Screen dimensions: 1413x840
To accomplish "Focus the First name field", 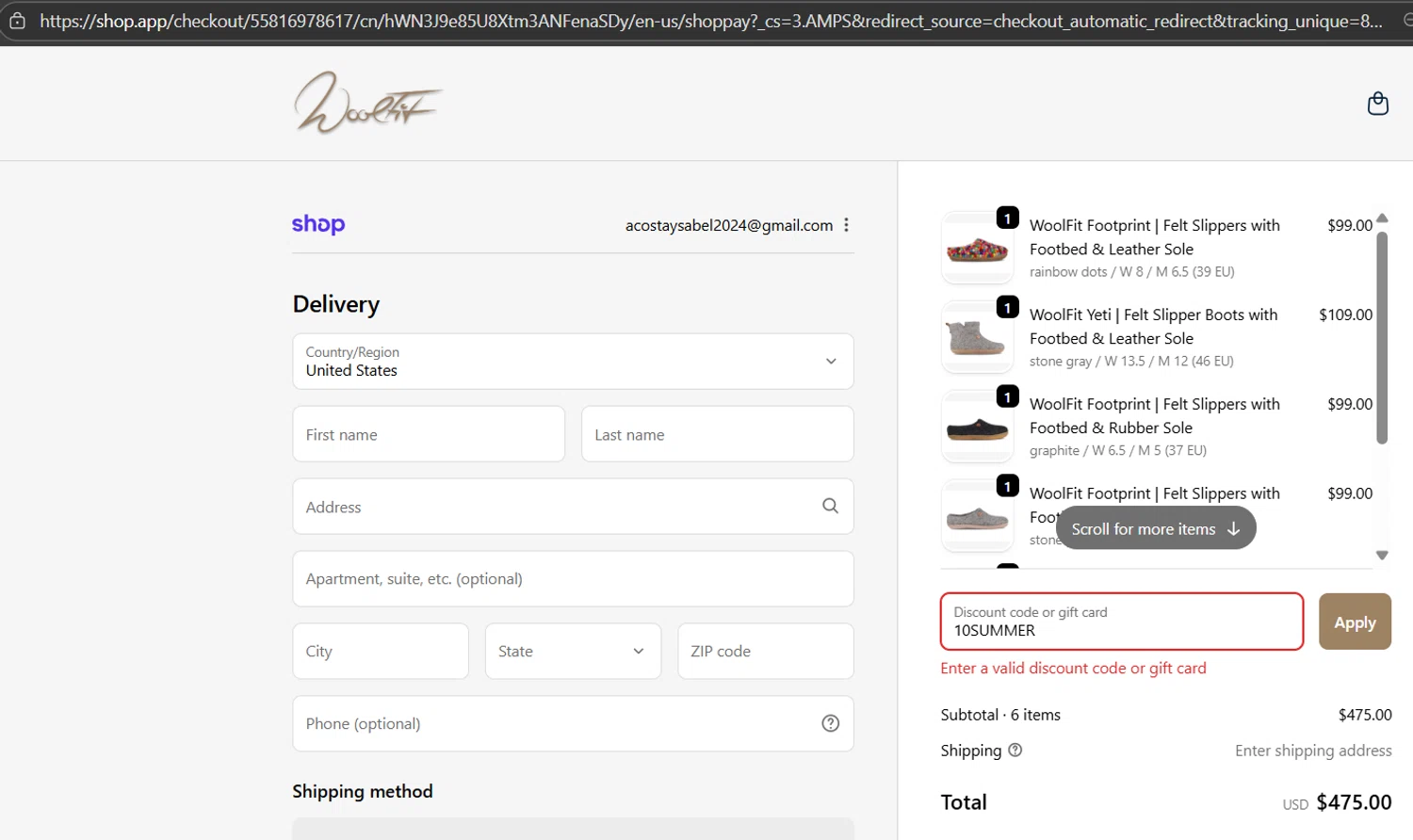I will [429, 434].
